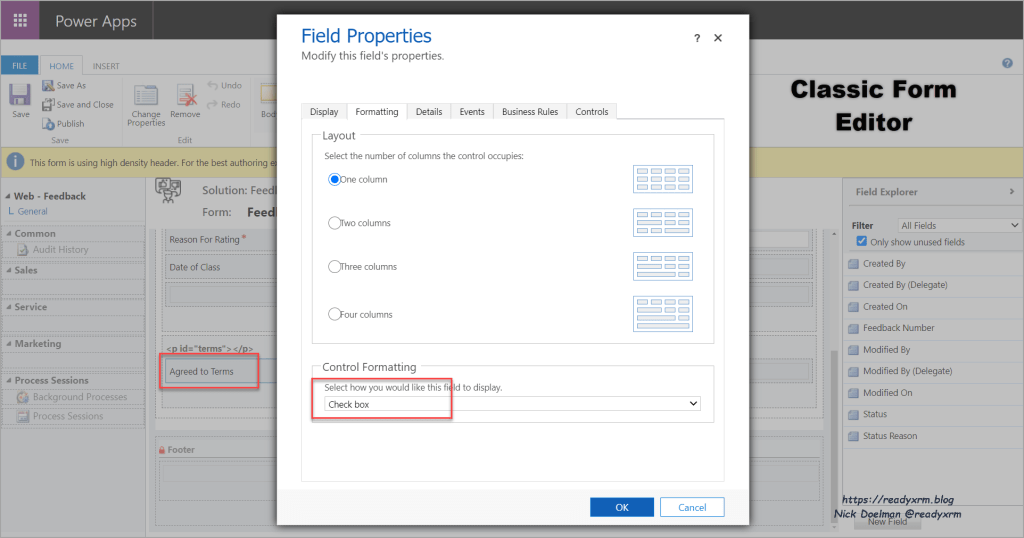The image size is (1024, 538).
Task: Switch to the Business Rules tab
Action: (x=530, y=112)
